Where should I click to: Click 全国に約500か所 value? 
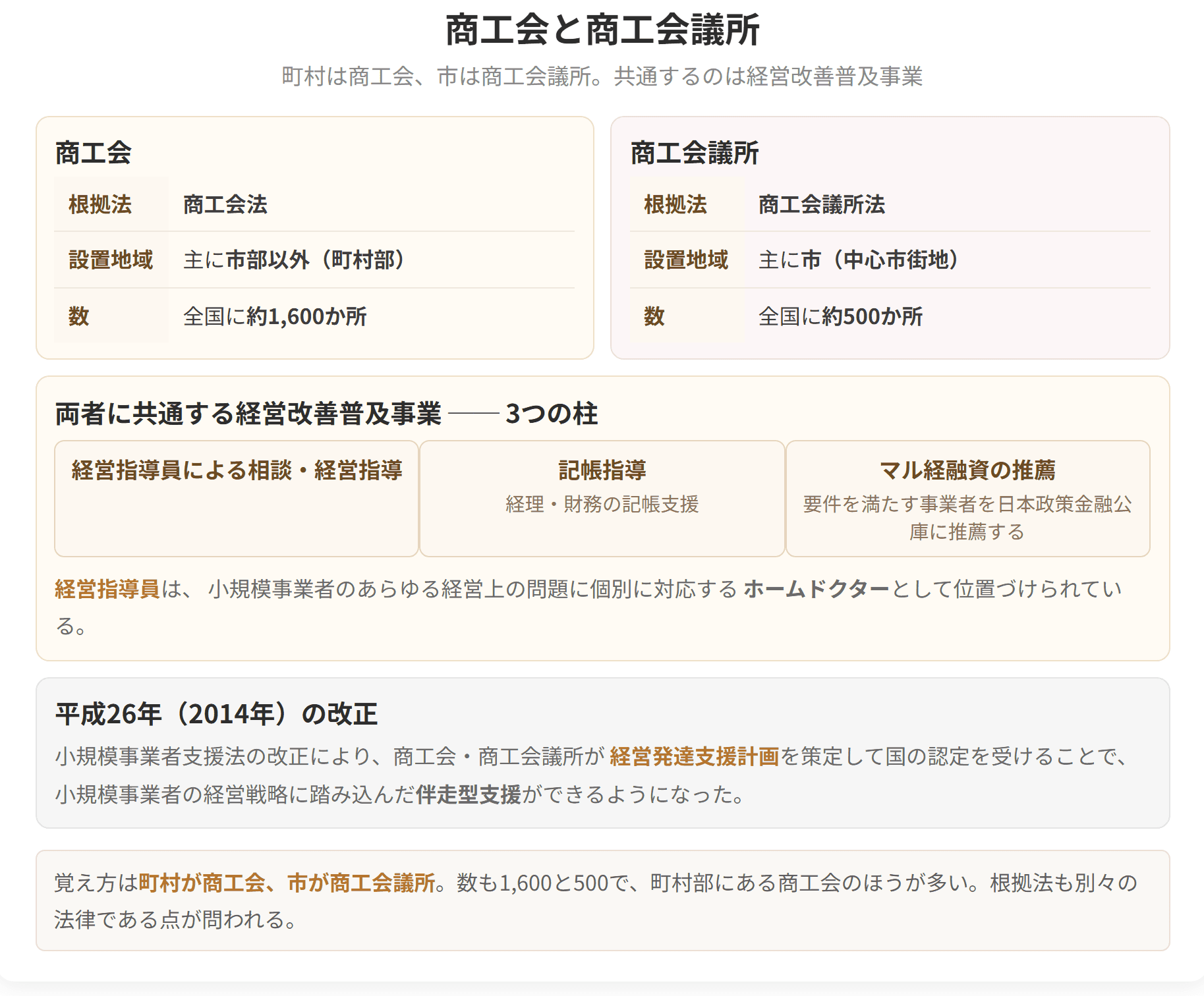(x=840, y=316)
